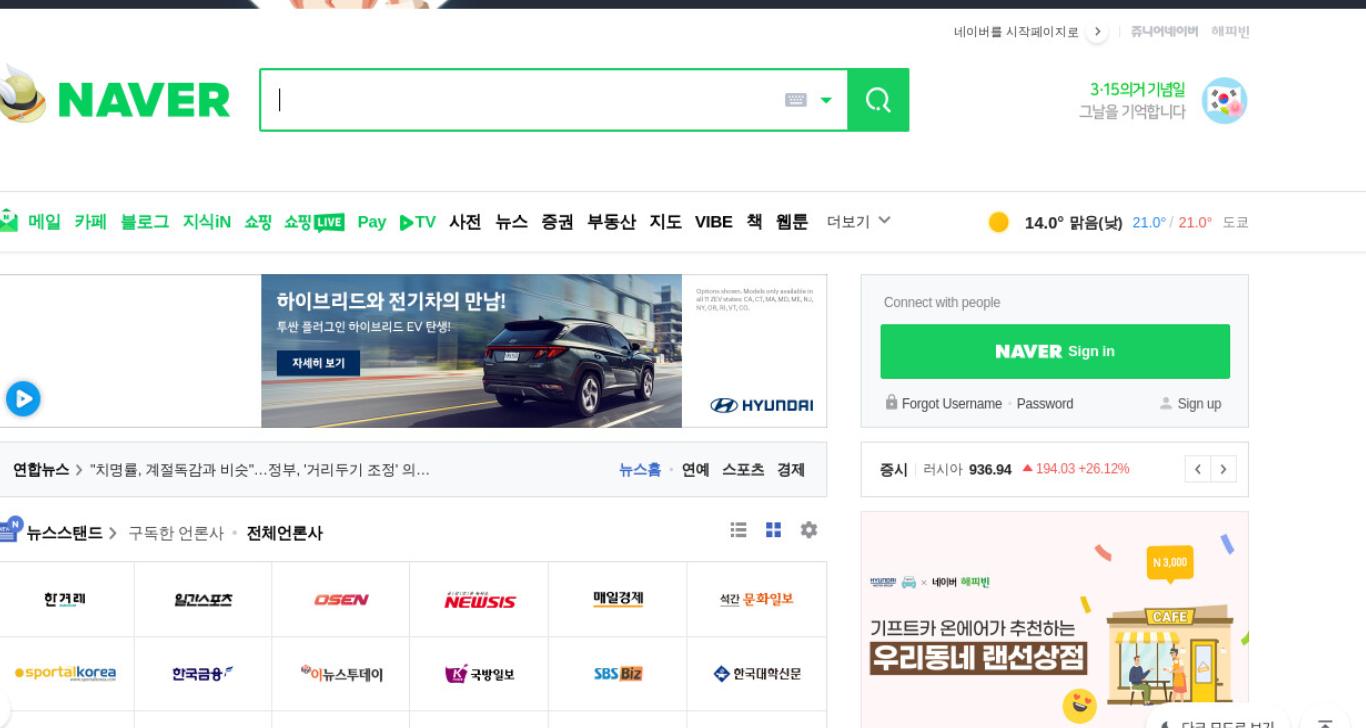Open the 연합뉴스 headline link

click(x=260, y=470)
